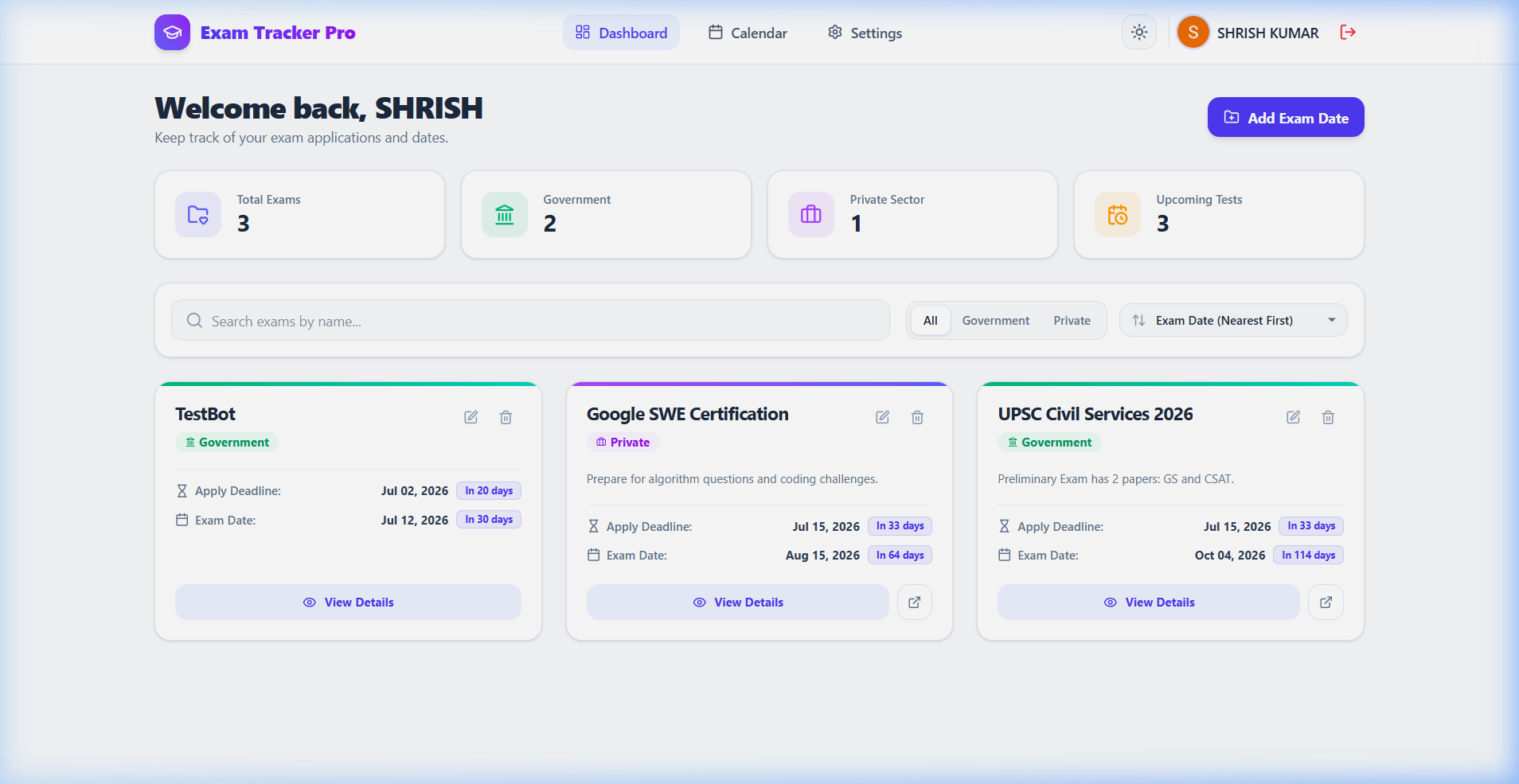Screen dimensions: 1519x784
Task: Open the Calendar tab
Action: pyautogui.click(x=748, y=33)
